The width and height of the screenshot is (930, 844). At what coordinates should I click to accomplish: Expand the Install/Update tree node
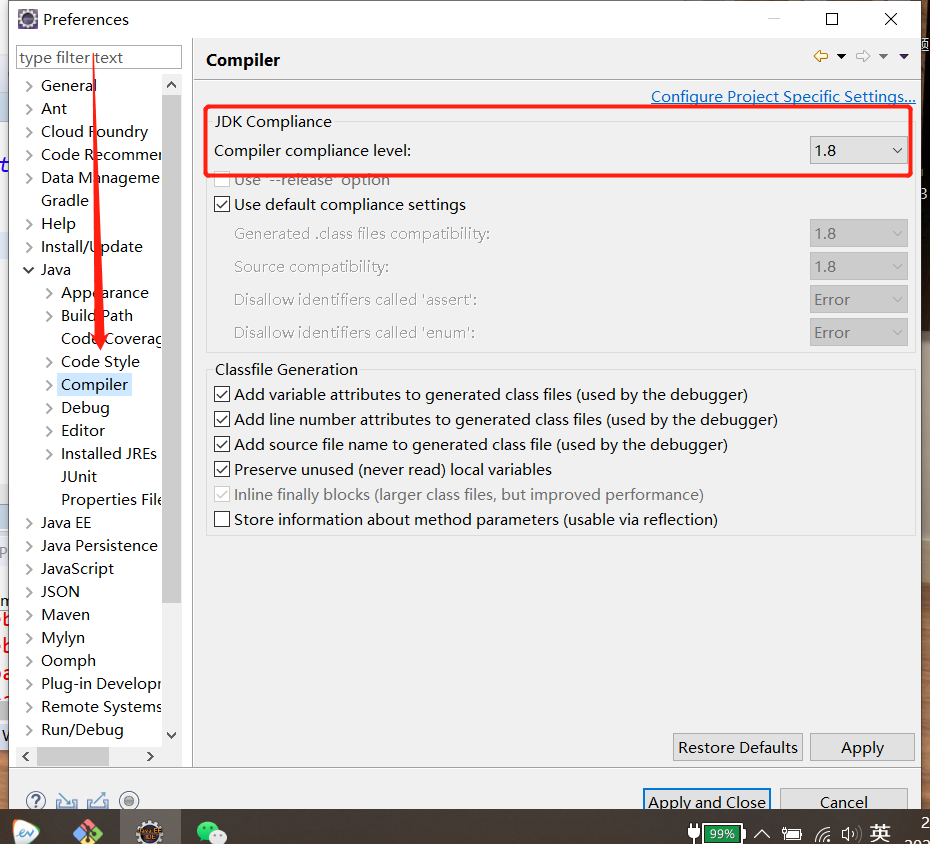[x=28, y=247]
